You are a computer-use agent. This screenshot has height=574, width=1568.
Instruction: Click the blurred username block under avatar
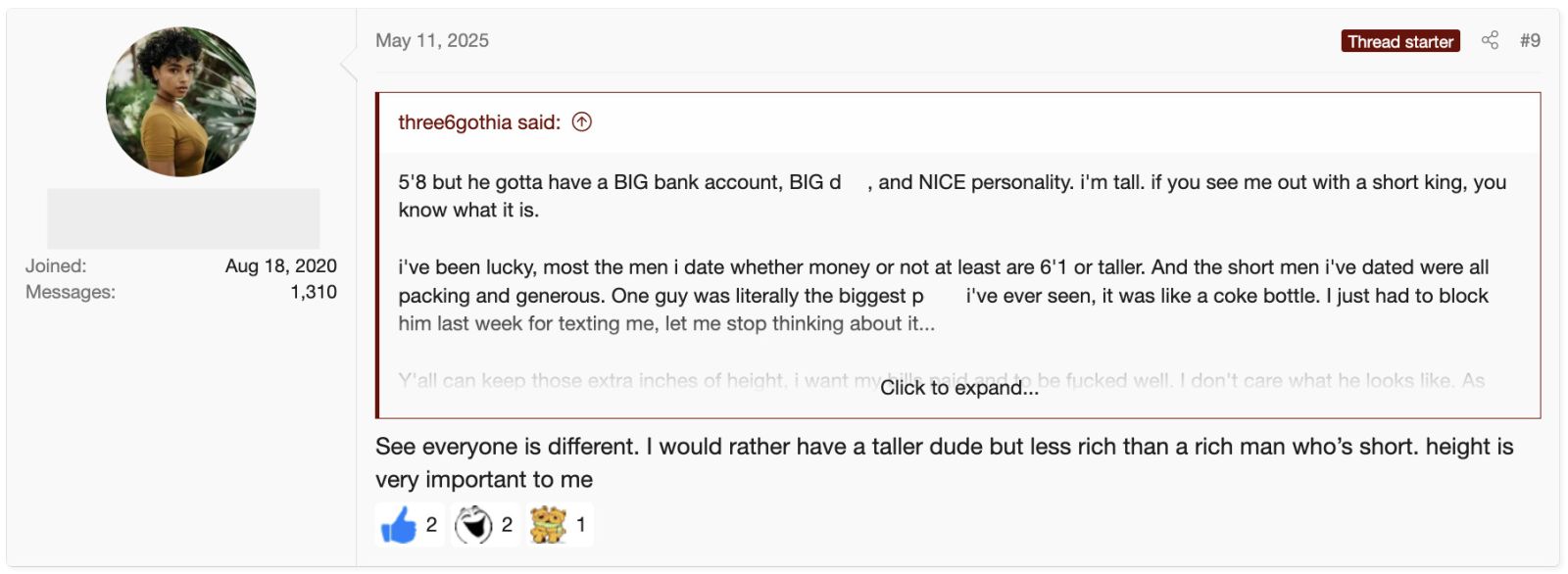coord(183,218)
